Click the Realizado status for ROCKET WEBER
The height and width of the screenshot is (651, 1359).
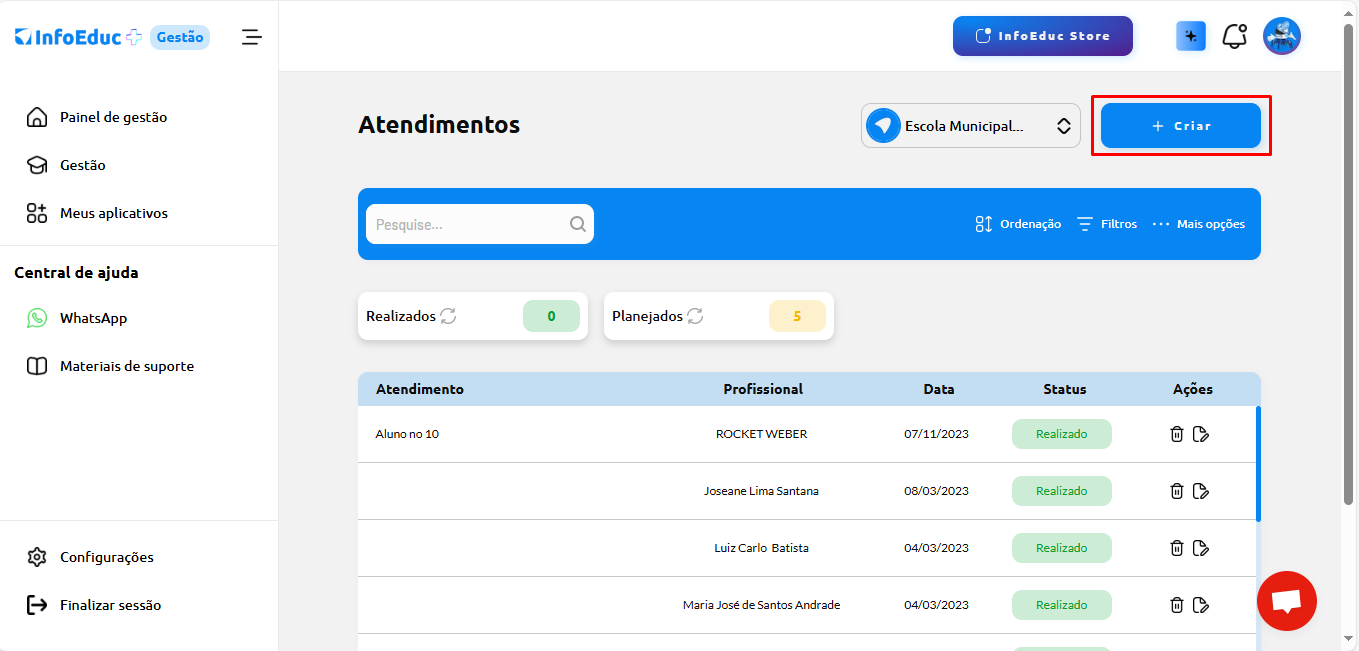1062,434
